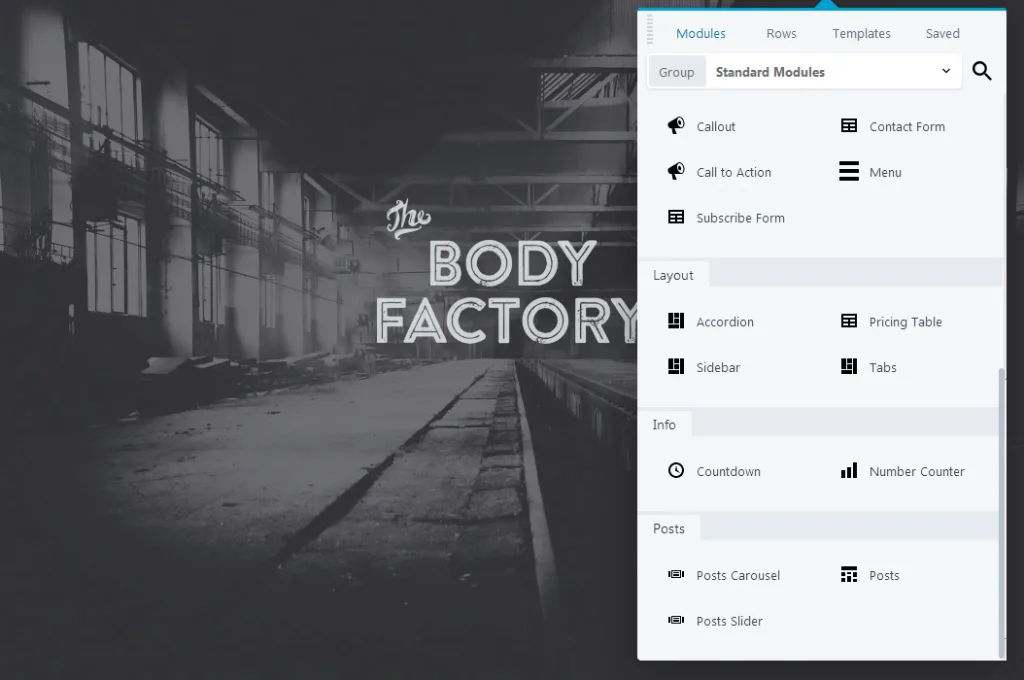
Task: Click the grid icon beside Posts module
Action: [849, 574]
